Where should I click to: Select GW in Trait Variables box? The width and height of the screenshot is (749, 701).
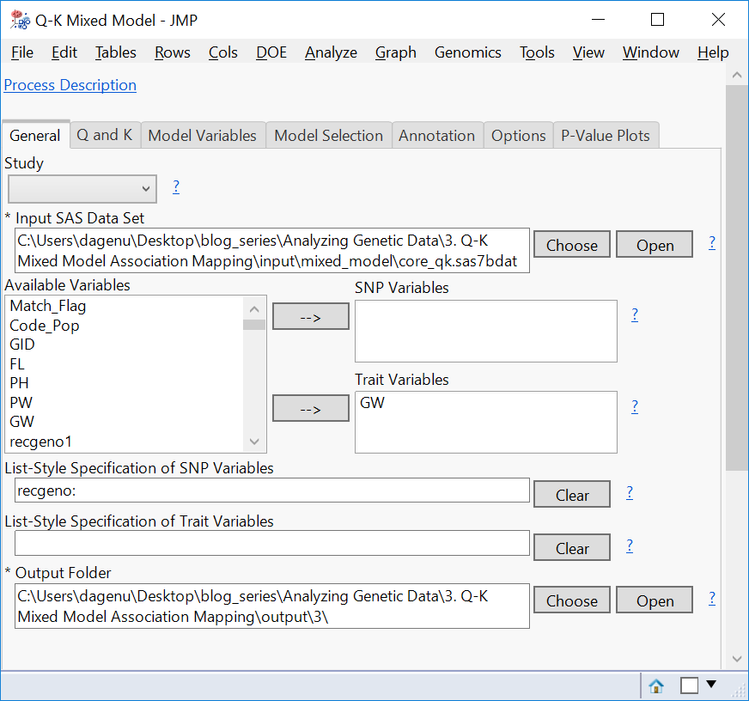[372, 403]
